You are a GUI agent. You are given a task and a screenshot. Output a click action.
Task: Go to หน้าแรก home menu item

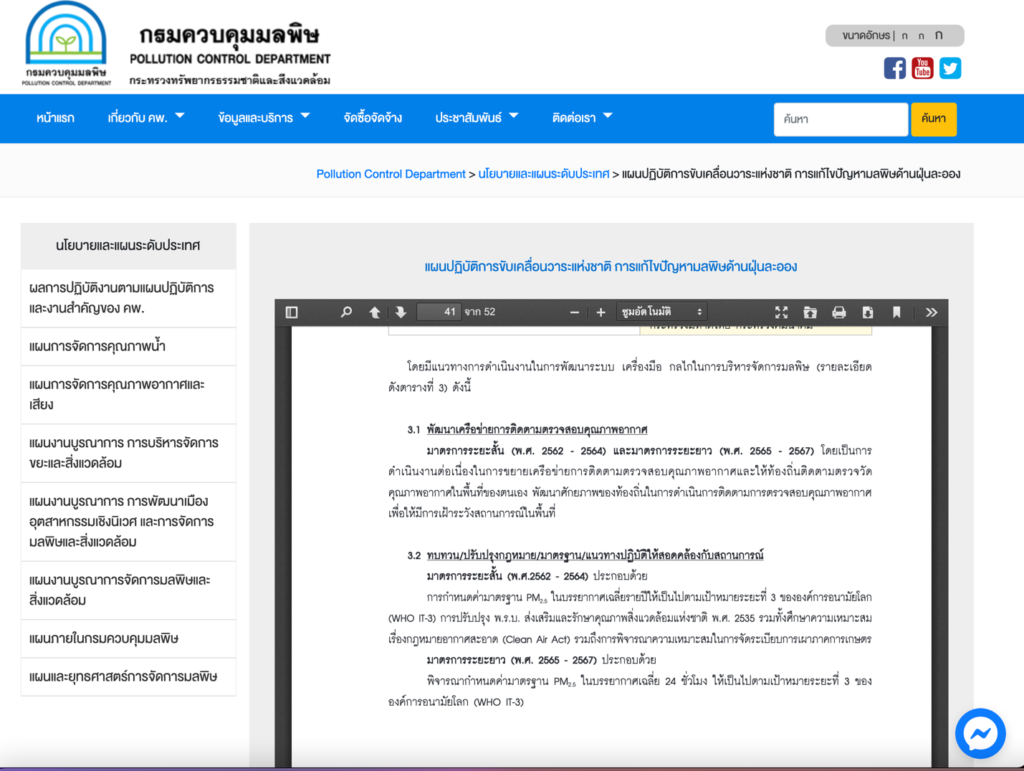tap(56, 118)
